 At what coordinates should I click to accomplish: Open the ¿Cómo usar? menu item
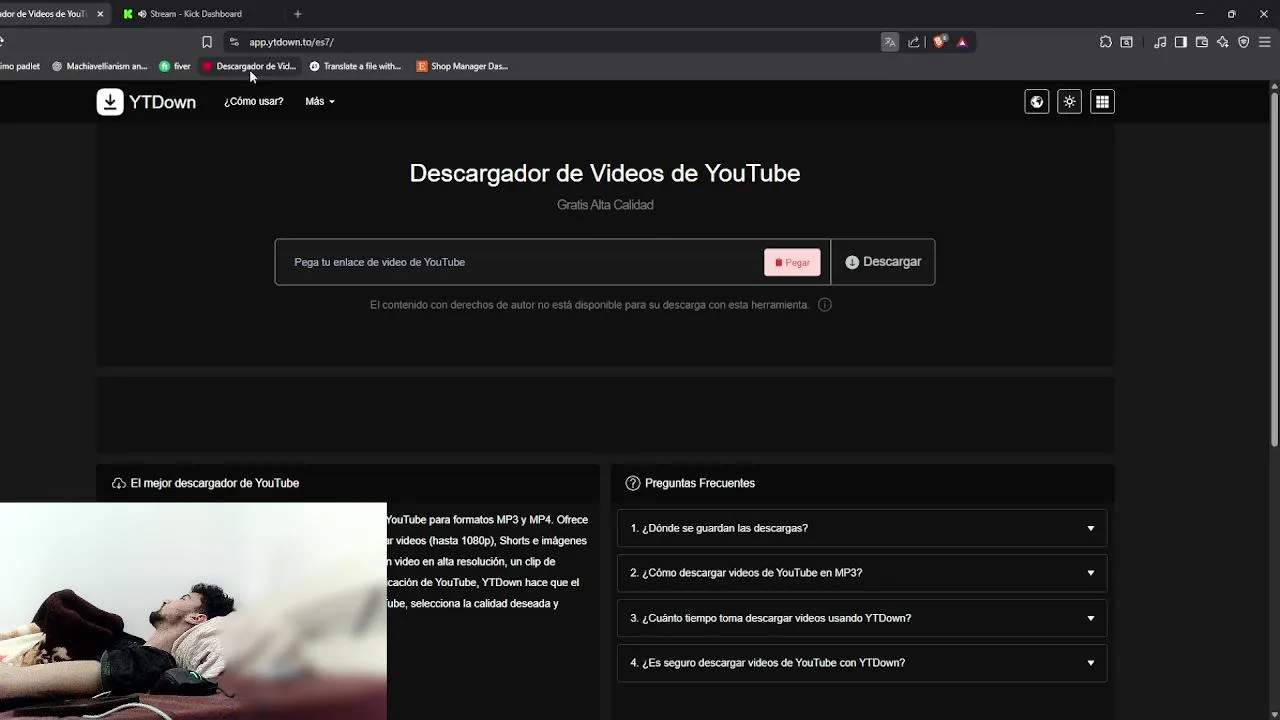tap(254, 102)
